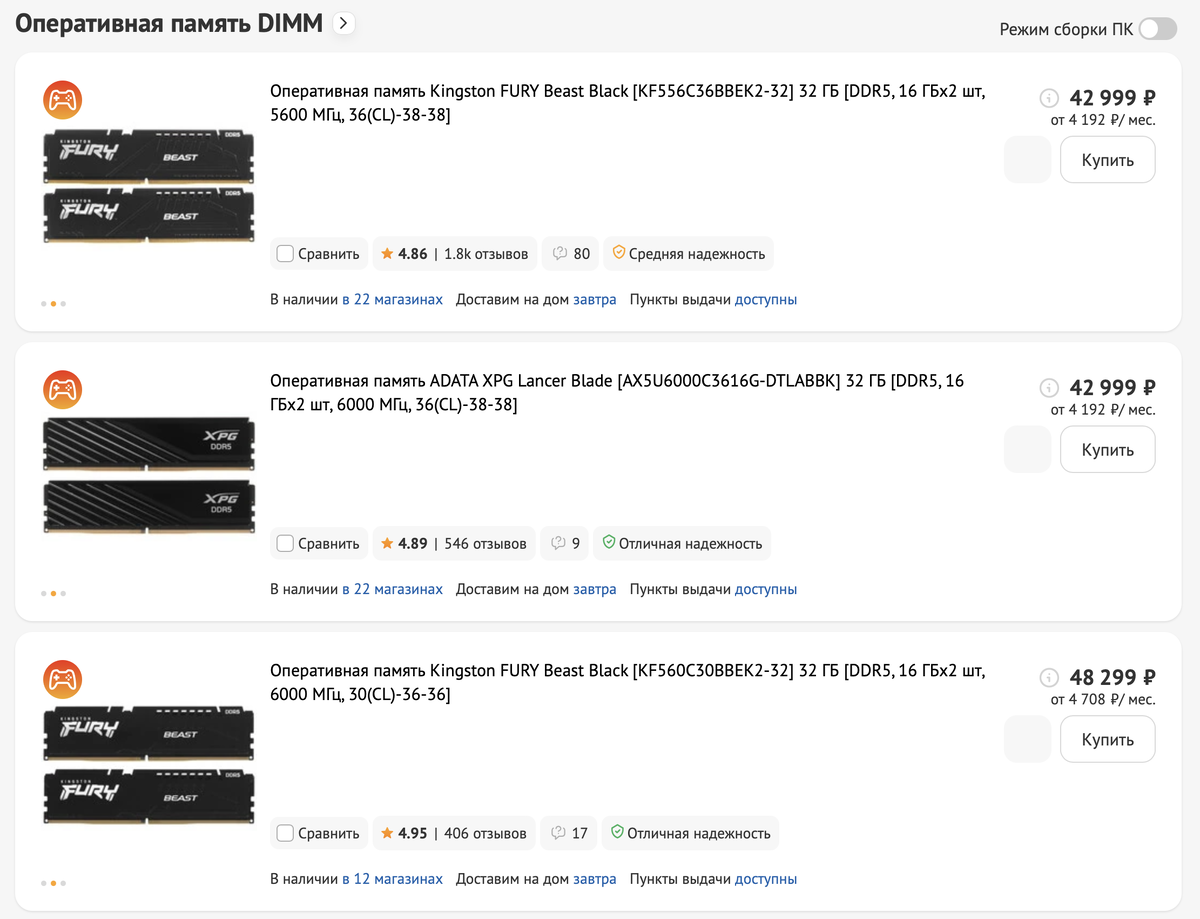Click the XPG Lancer memory product thumbnail
The width and height of the screenshot is (1200, 919).
click(x=149, y=476)
